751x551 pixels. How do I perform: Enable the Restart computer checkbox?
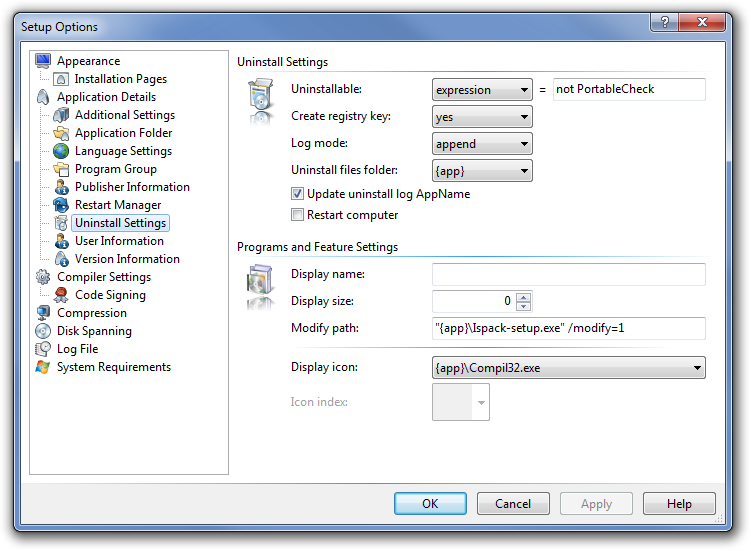tap(297, 215)
